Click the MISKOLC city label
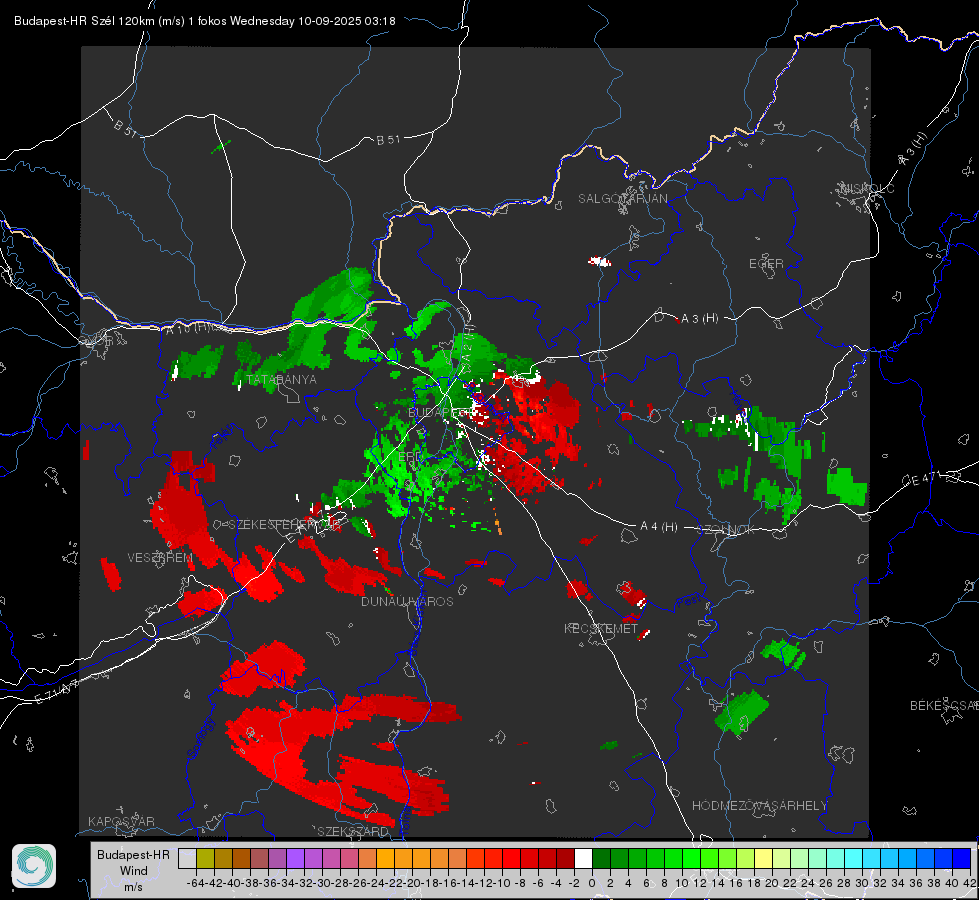The width and height of the screenshot is (979, 900). (867, 188)
